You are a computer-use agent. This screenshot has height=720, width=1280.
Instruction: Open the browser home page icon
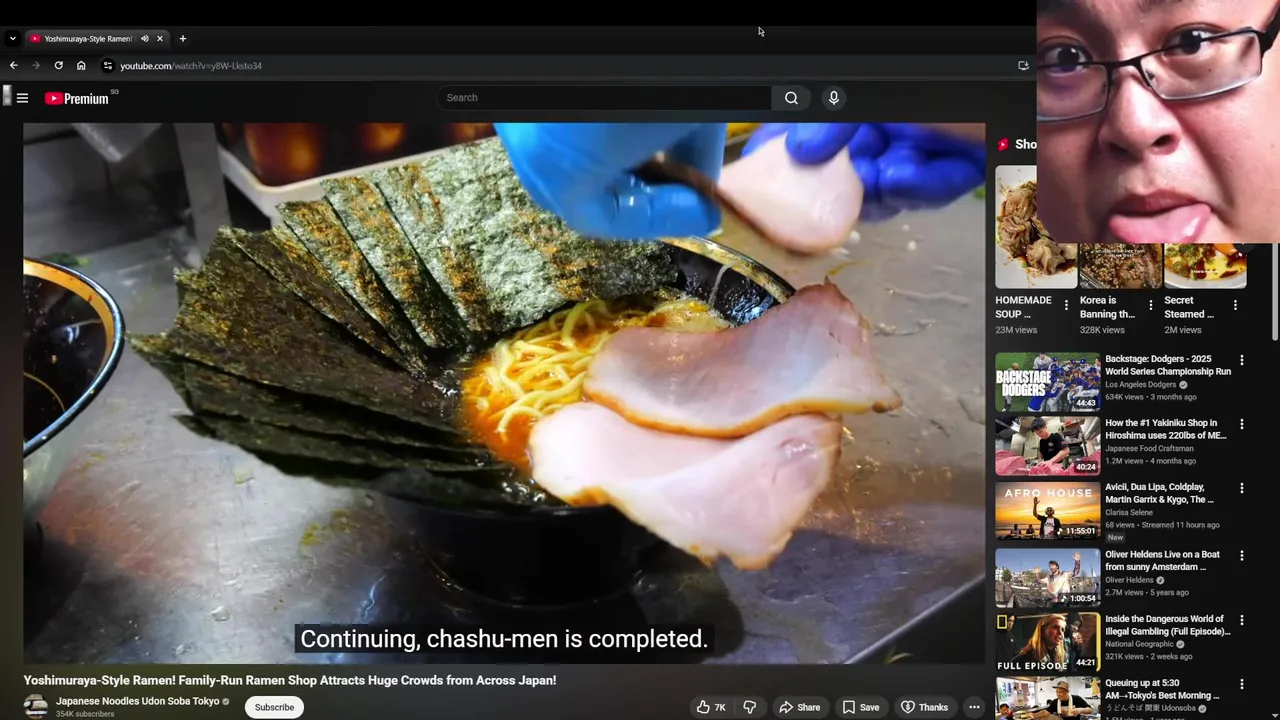[x=81, y=66]
